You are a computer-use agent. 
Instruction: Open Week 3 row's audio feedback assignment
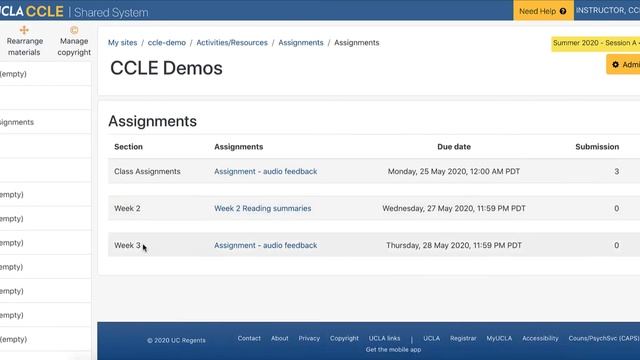click(x=266, y=245)
